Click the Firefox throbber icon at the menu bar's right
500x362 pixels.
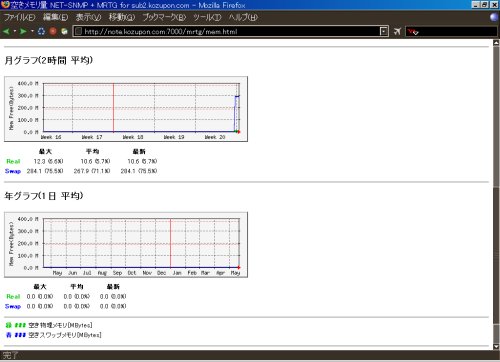[494, 17]
